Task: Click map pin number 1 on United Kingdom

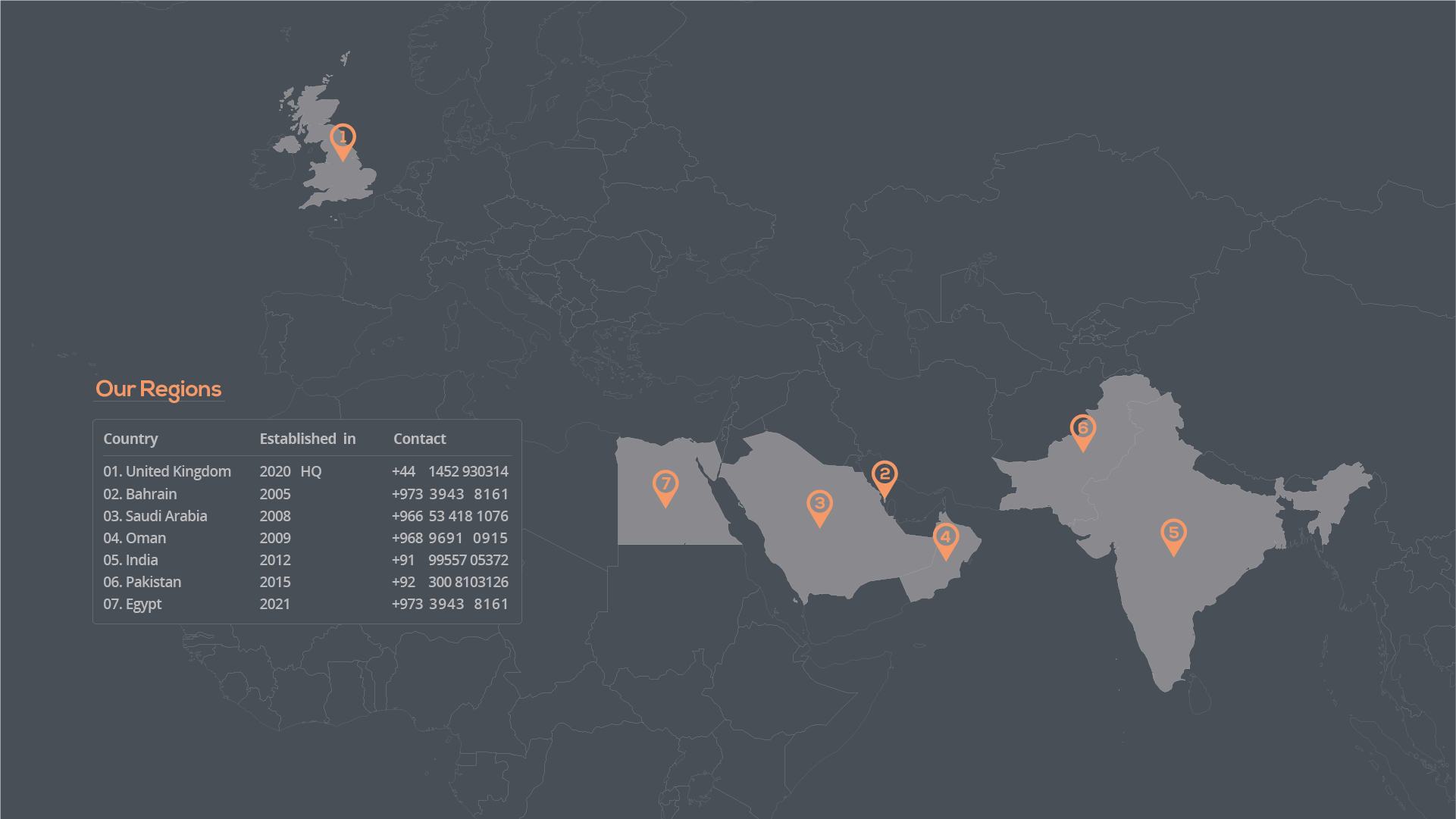Action: 343,139
